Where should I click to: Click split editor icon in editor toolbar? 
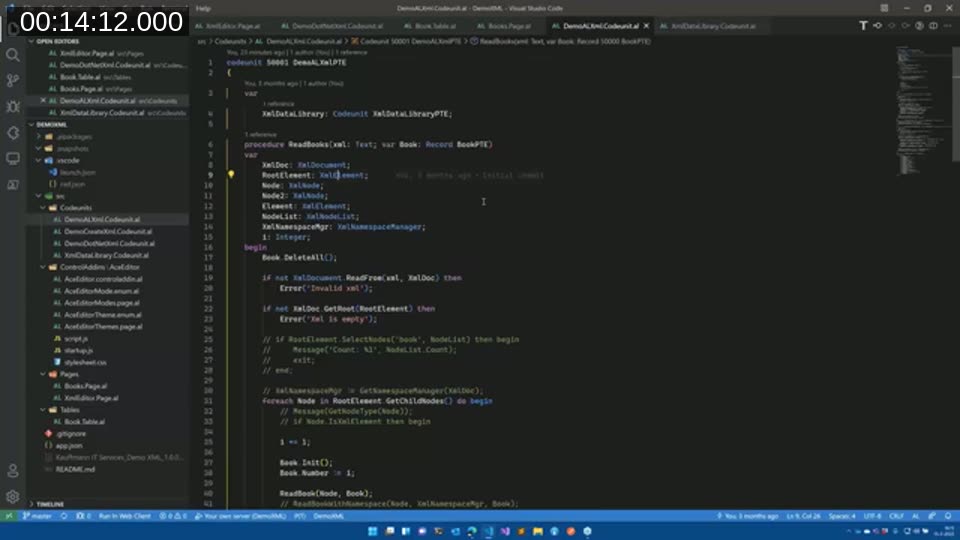pos(933,26)
